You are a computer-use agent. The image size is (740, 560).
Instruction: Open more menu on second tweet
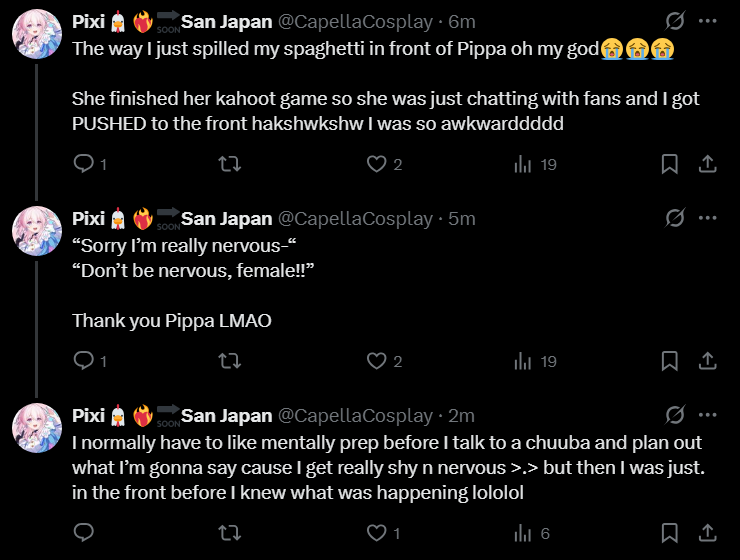pyautogui.click(x=707, y=218)
